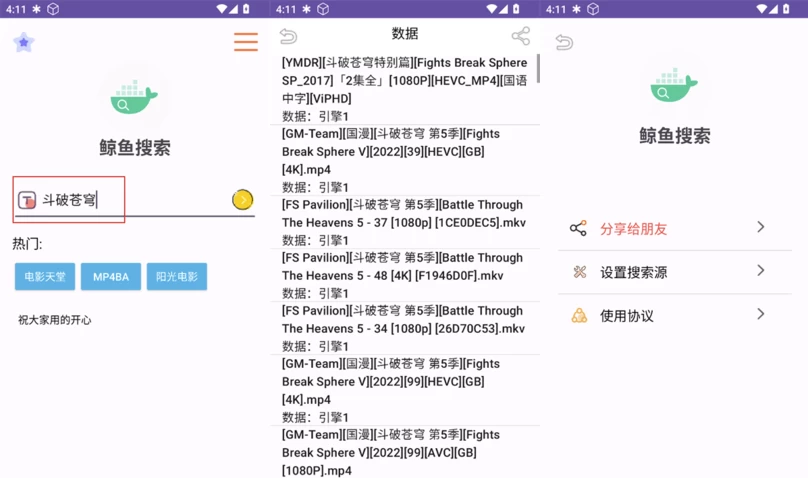This screenshot has width=808, height=478.
Task: Tap the back arrow on data screen
Action: (x=288, y=37)
